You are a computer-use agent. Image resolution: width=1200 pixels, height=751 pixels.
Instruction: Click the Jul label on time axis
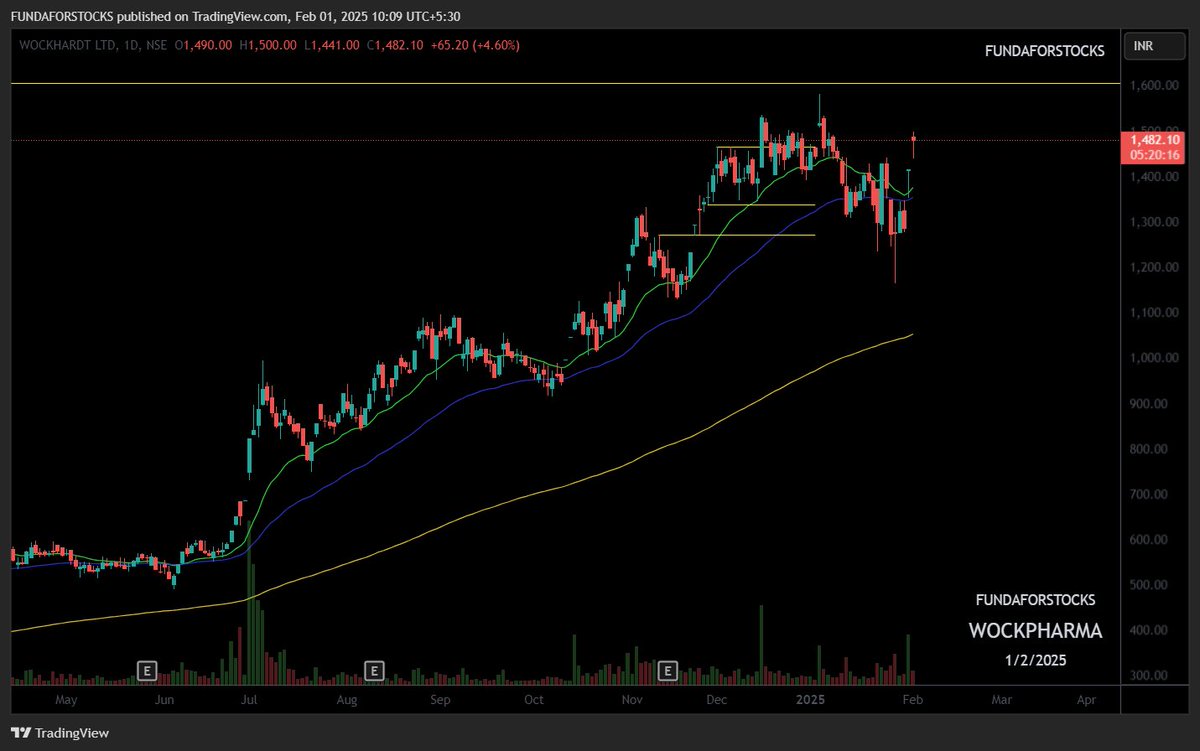click(x=249, y=701)
